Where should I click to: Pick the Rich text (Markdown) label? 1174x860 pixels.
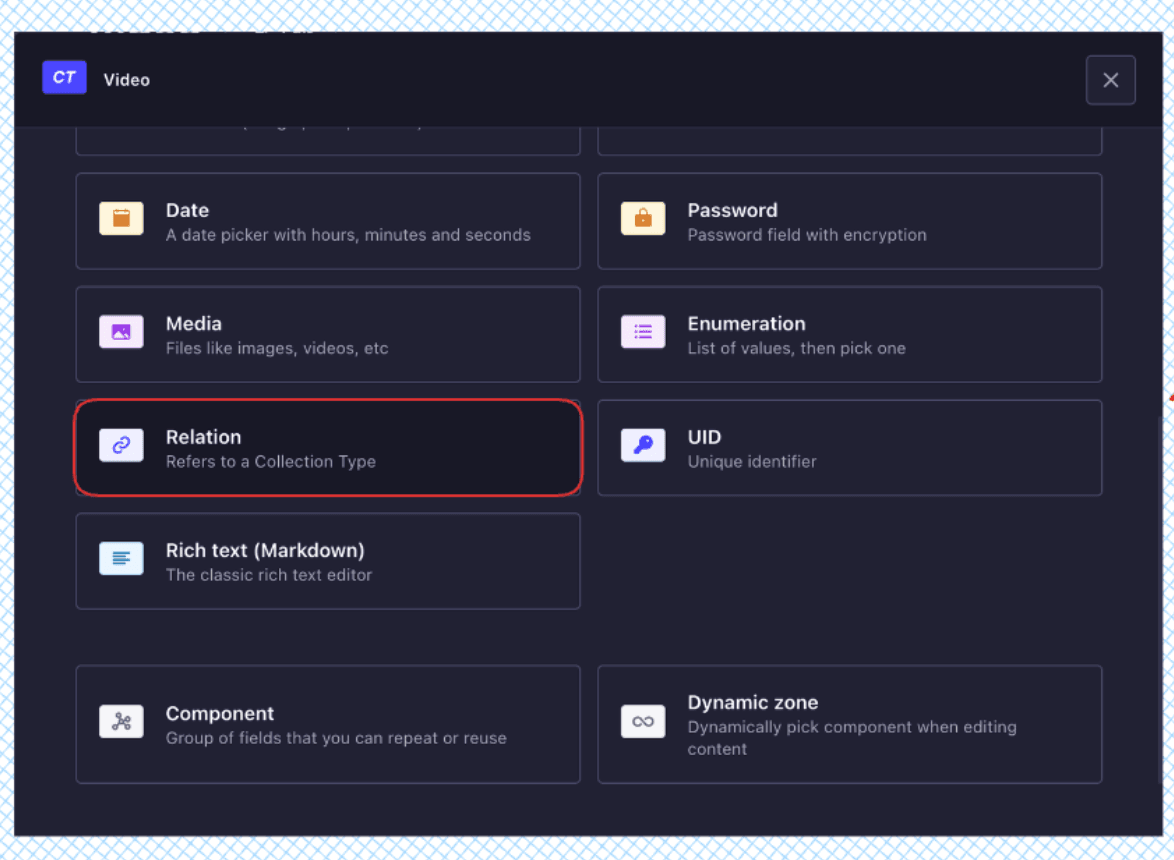[x=265, y=550]
